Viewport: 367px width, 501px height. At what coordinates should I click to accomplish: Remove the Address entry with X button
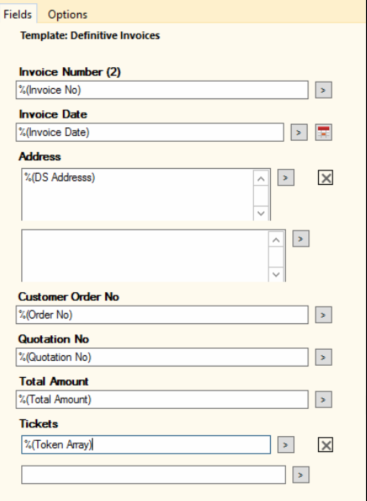pos(325,178)
